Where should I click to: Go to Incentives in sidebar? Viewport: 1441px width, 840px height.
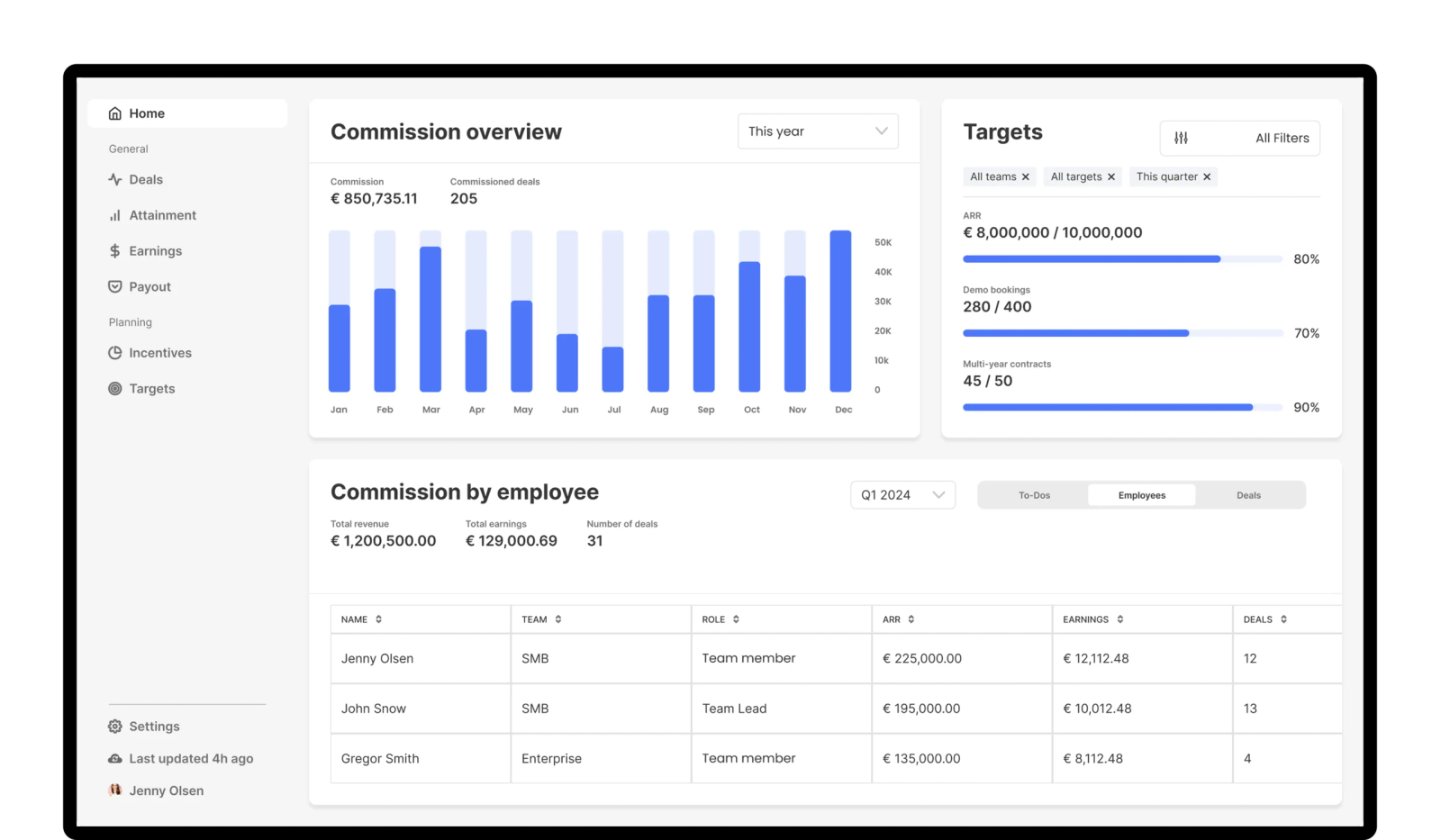(x=159, y=353)
